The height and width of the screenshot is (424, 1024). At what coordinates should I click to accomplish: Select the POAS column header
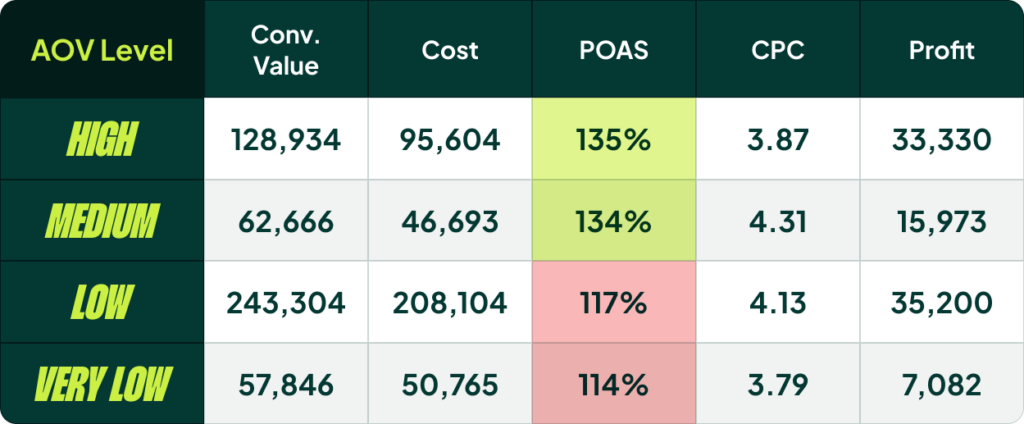click(x=613, y=50)
